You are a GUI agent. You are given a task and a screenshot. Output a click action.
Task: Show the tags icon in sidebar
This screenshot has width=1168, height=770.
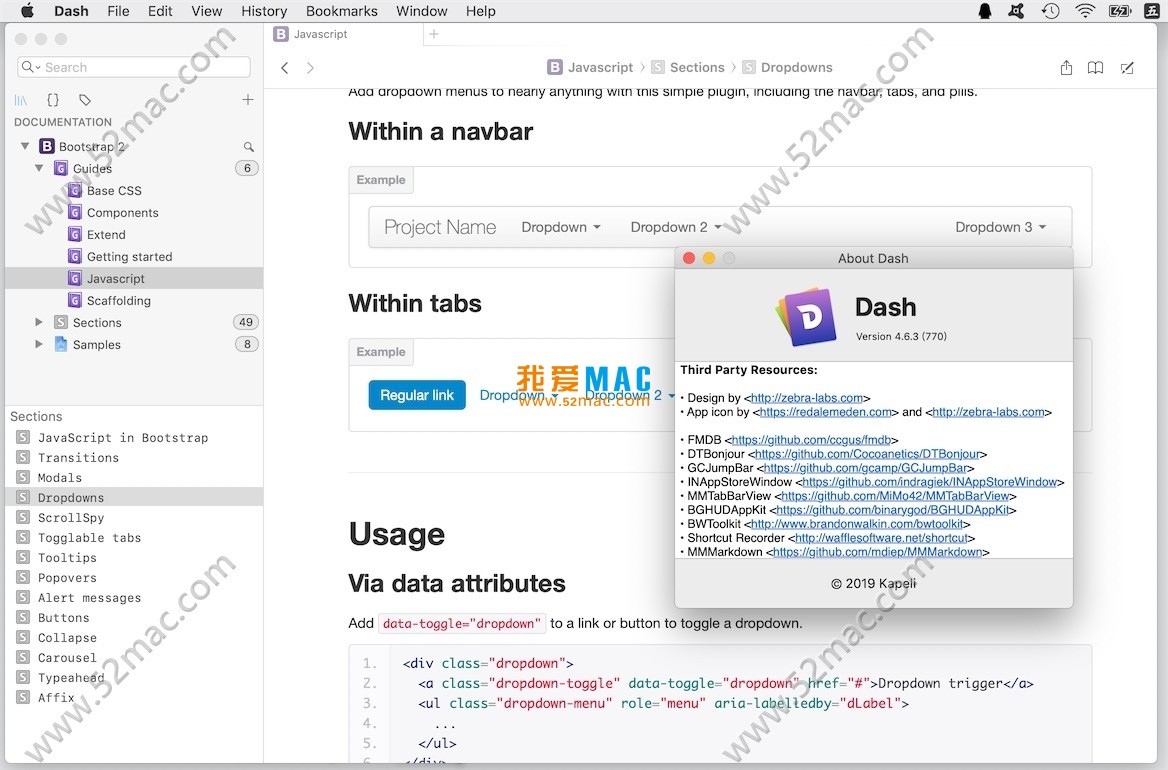pos(85,100)
